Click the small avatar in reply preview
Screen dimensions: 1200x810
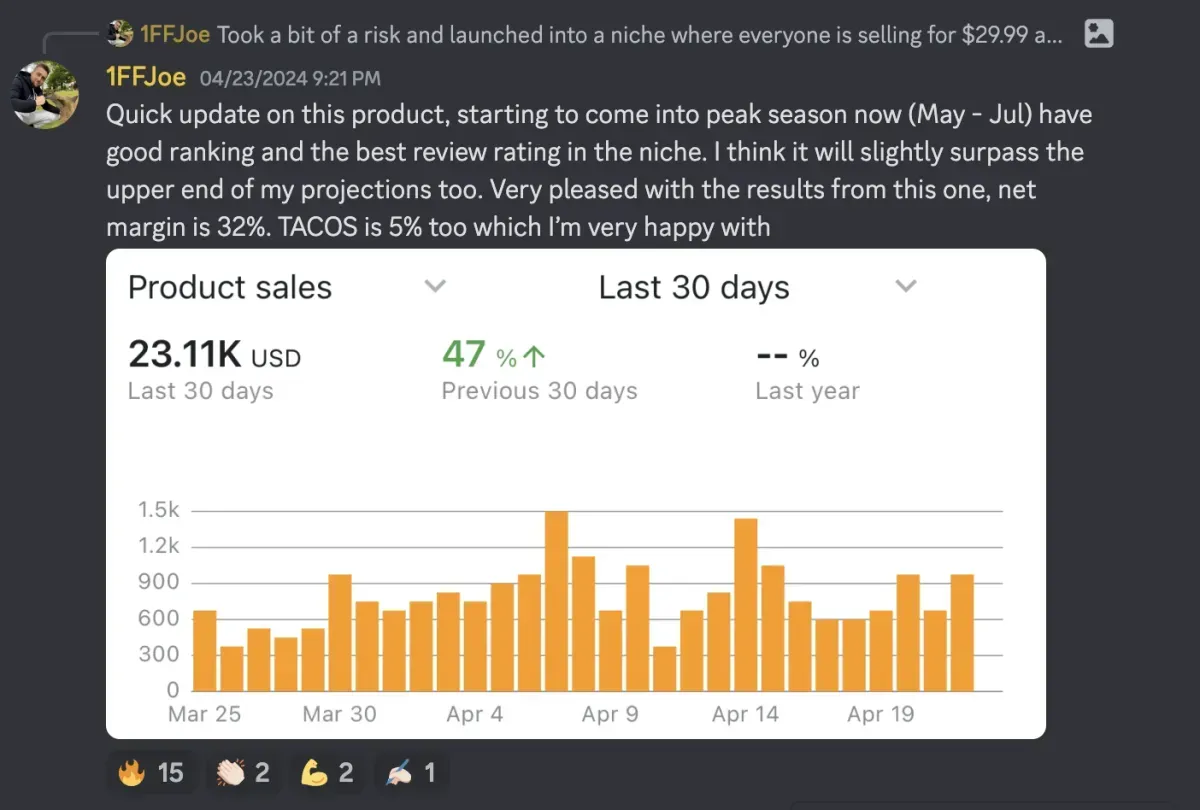[121, 34]
